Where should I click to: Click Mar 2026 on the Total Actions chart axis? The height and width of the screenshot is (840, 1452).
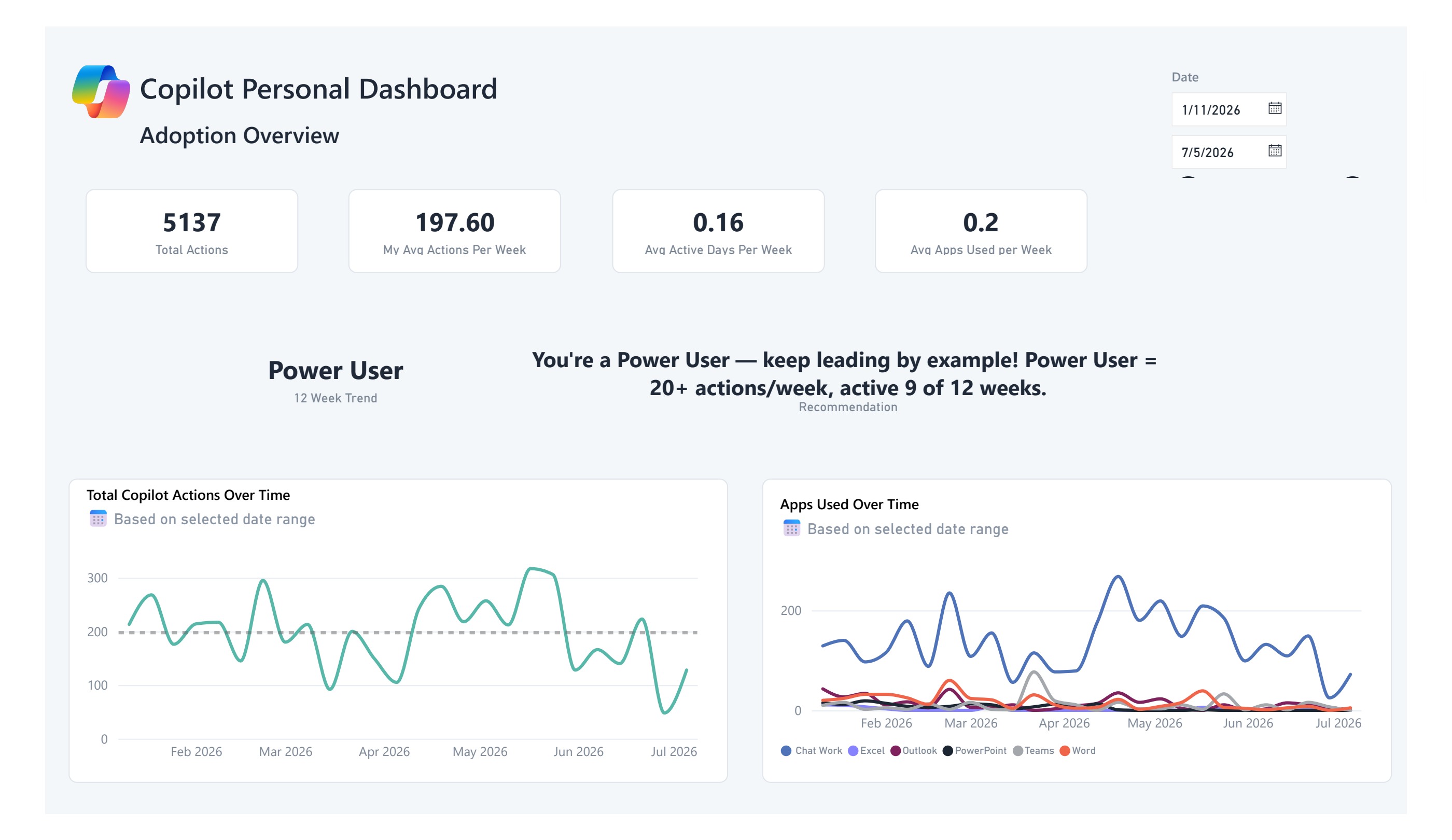coord(285,751)
